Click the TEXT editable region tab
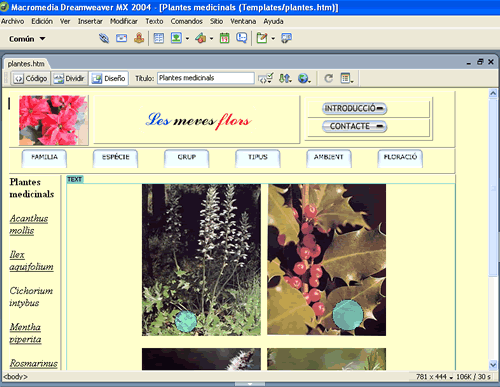Screen dimensions: 500x387 [x=75, y=179]
